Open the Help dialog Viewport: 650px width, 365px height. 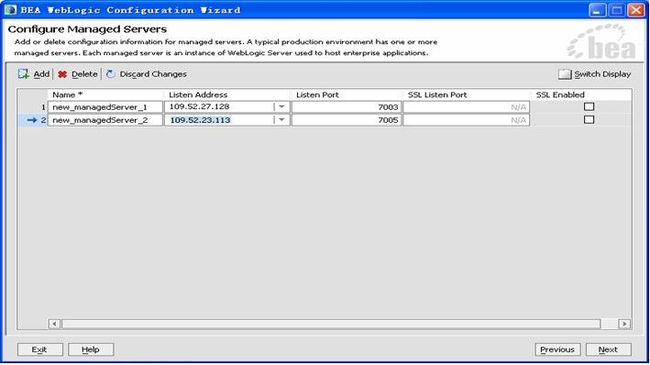(x=91, y=349)
